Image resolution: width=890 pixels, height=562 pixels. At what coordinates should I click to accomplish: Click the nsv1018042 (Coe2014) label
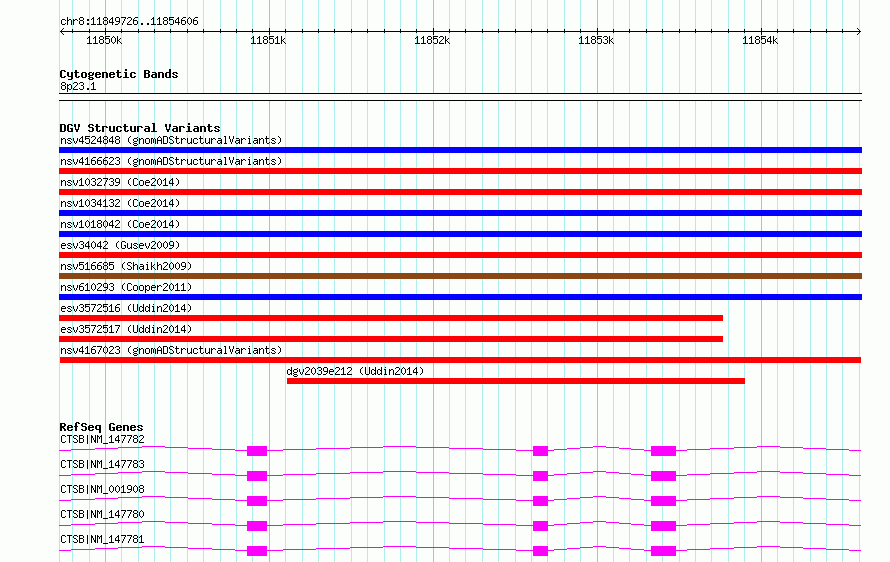click(120, 224)
